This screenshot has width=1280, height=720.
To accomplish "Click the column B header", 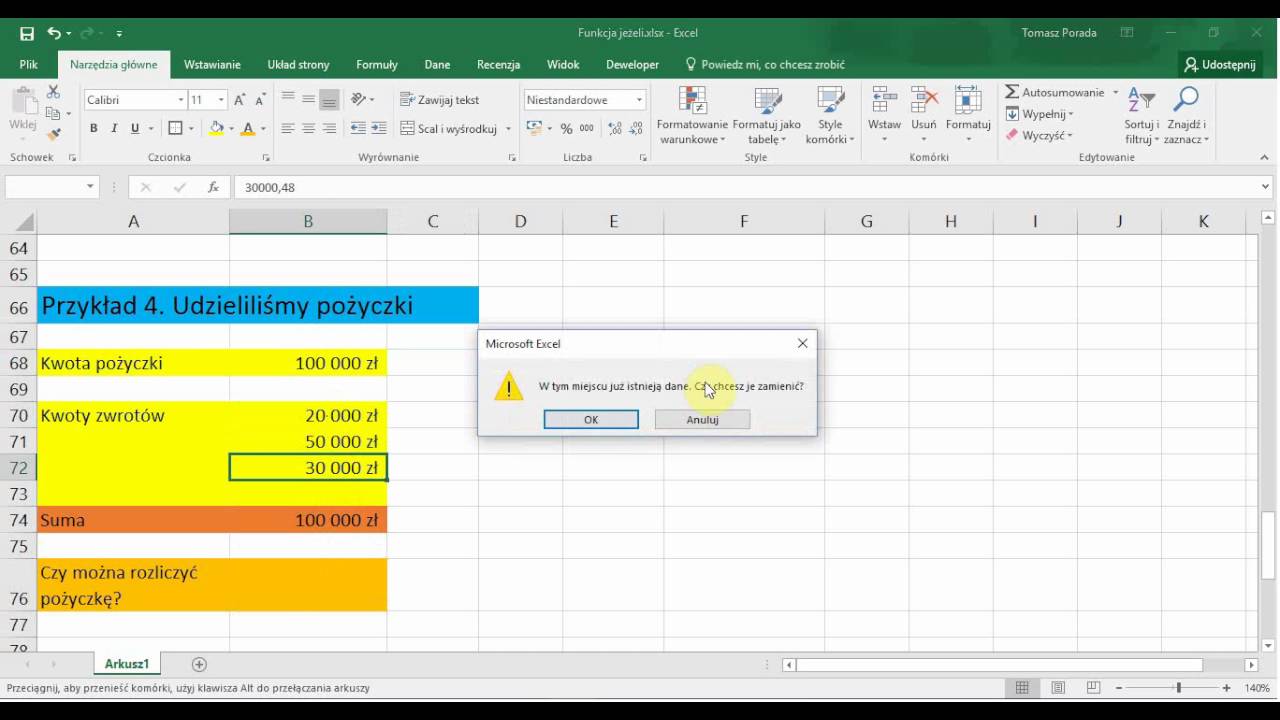I will (x=308, y=221).
